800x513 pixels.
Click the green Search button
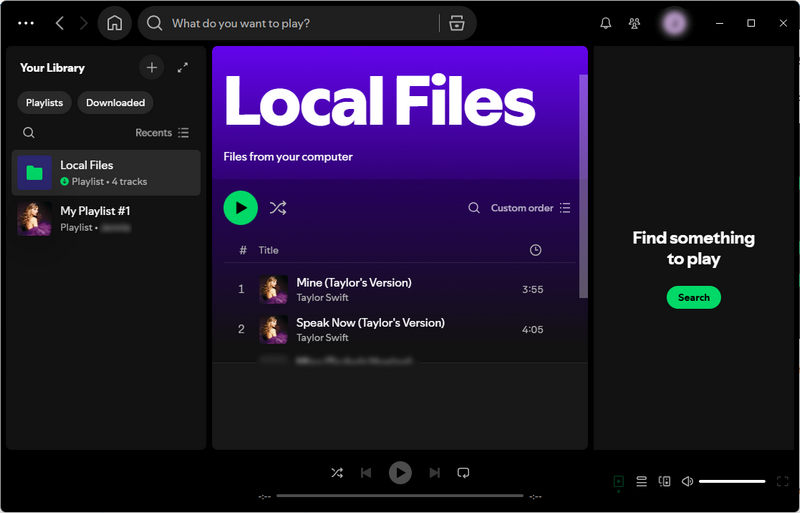pos(693,297)
